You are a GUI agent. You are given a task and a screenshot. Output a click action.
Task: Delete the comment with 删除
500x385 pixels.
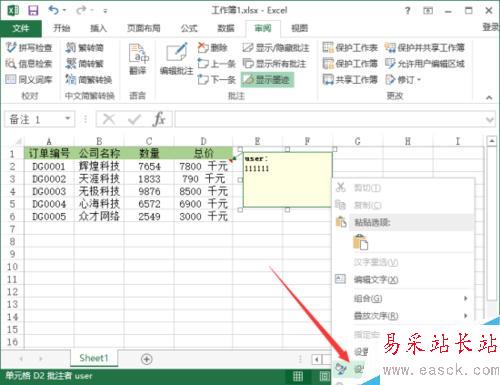[x=213, y=48]
